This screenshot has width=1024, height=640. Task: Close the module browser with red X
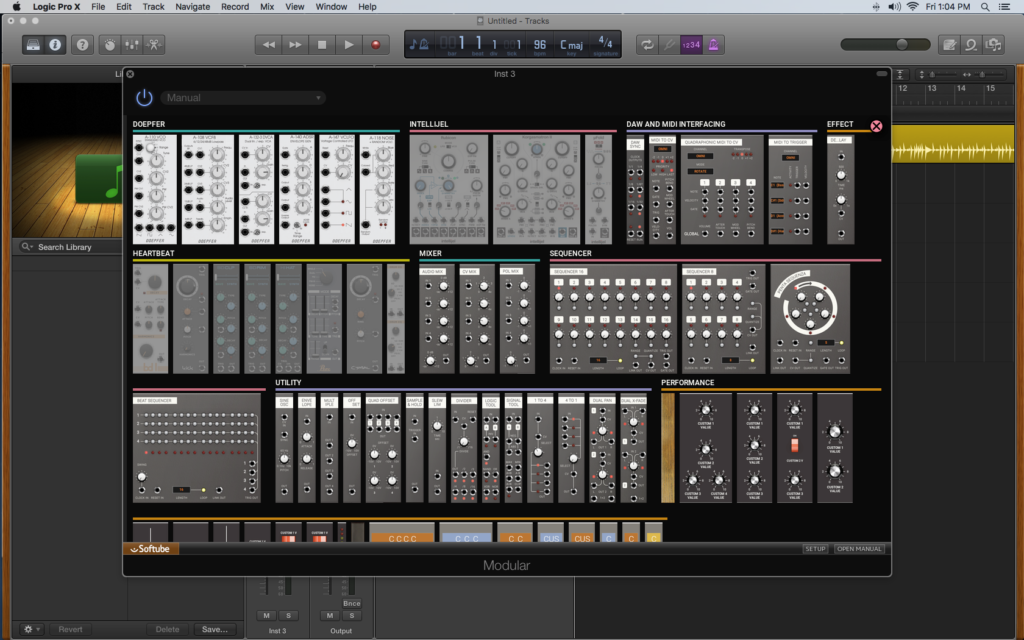click(876, 126)
